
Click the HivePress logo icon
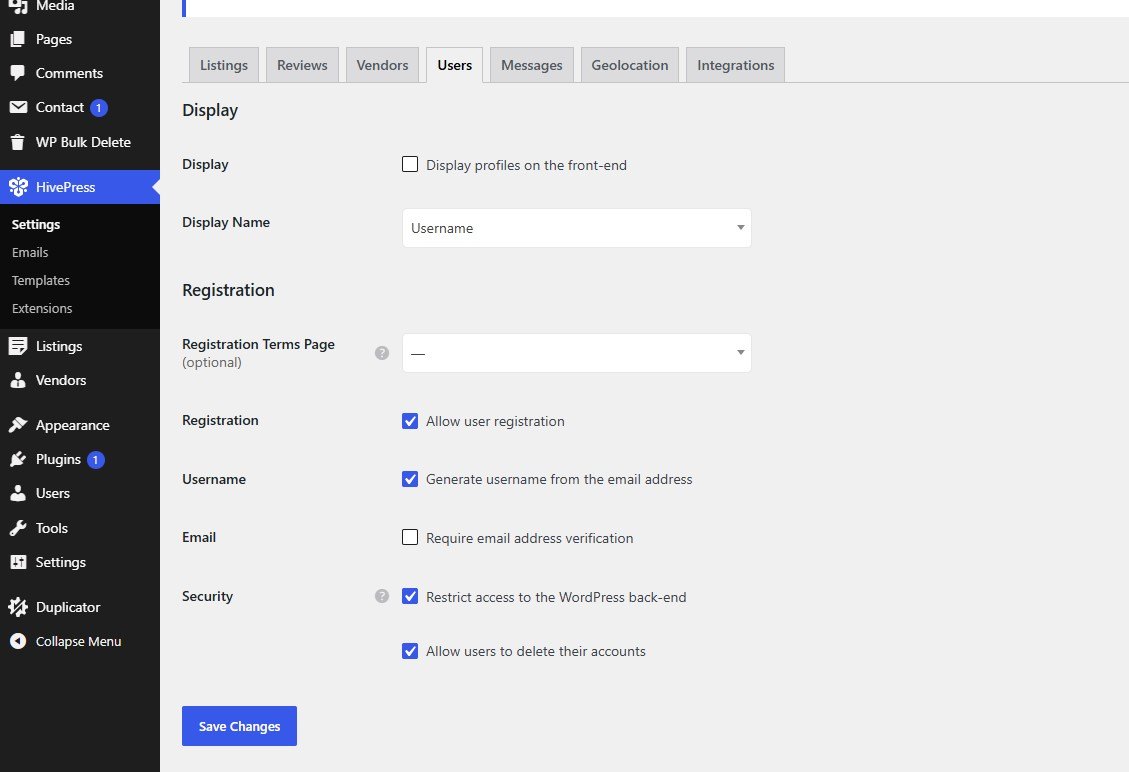[x=18, y=187]
